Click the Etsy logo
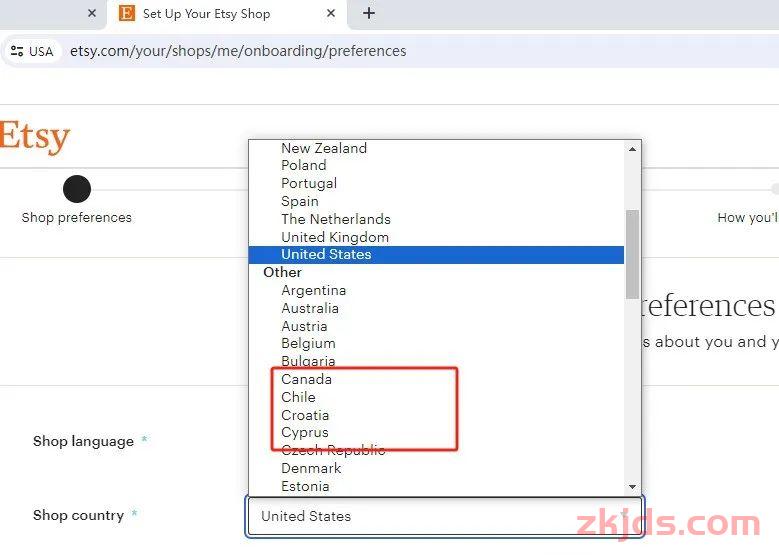779x555 pixels. pos(34,136)
